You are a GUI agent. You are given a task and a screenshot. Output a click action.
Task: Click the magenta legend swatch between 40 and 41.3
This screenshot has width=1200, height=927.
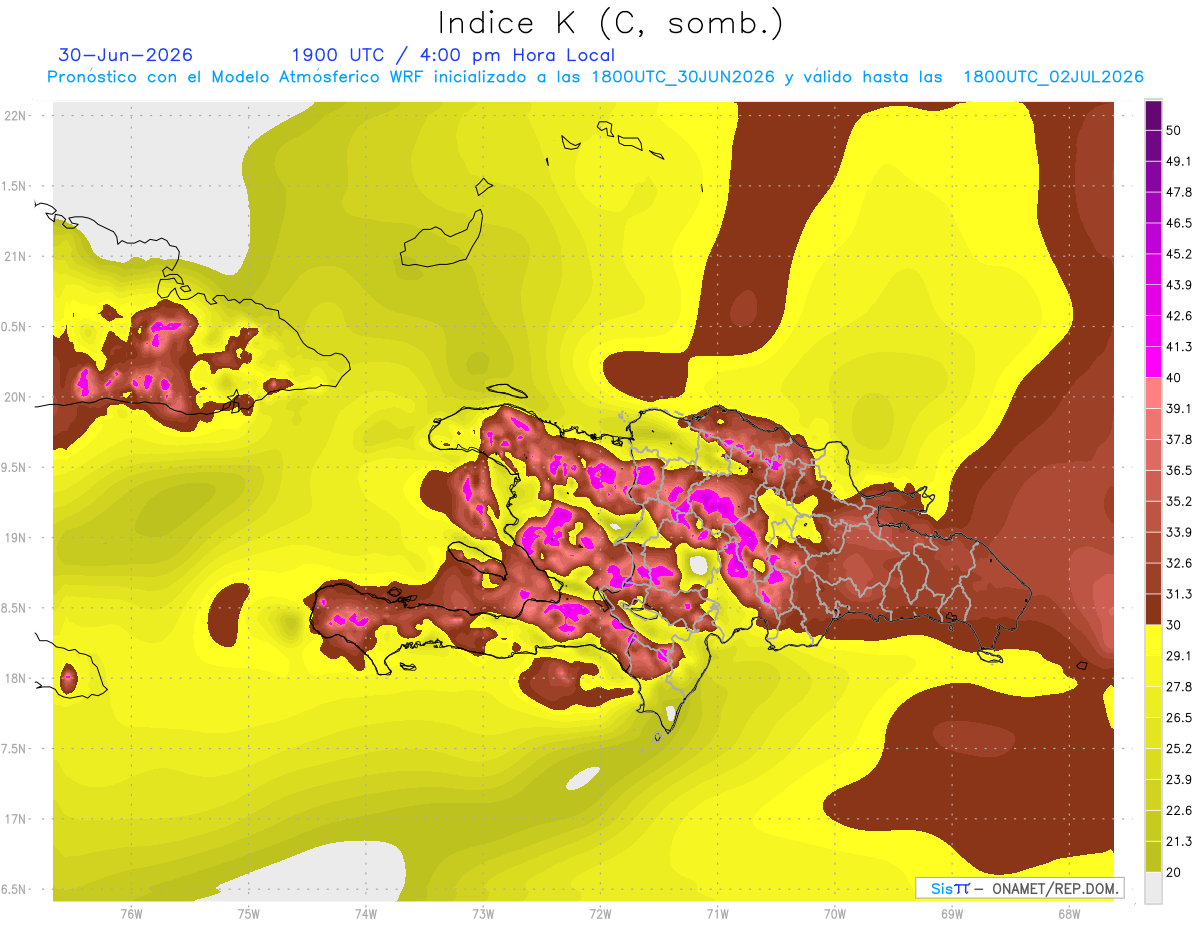pos(1153,362)
